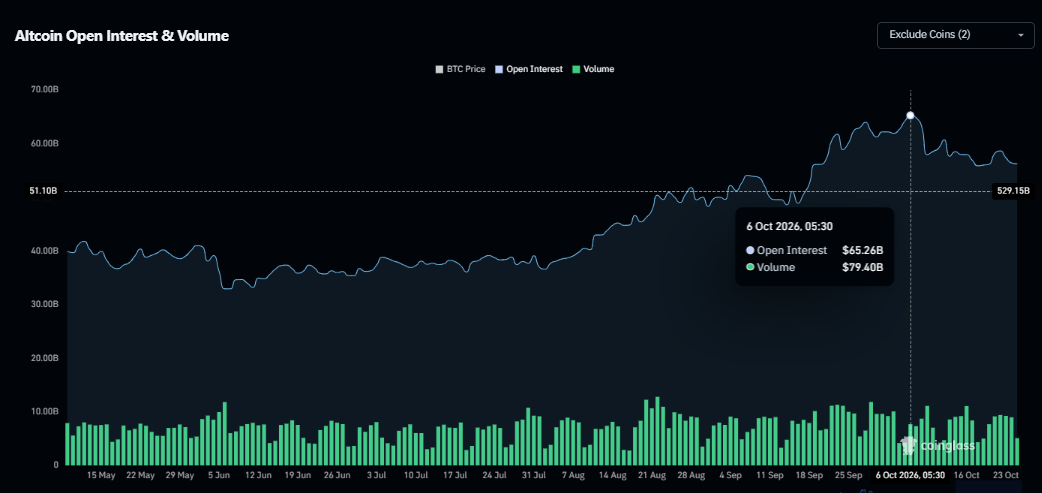The height and width of the screenshot is (493, 1042).
Task: Click the 14 Aug x-axis date
Action: click(612, 476)
